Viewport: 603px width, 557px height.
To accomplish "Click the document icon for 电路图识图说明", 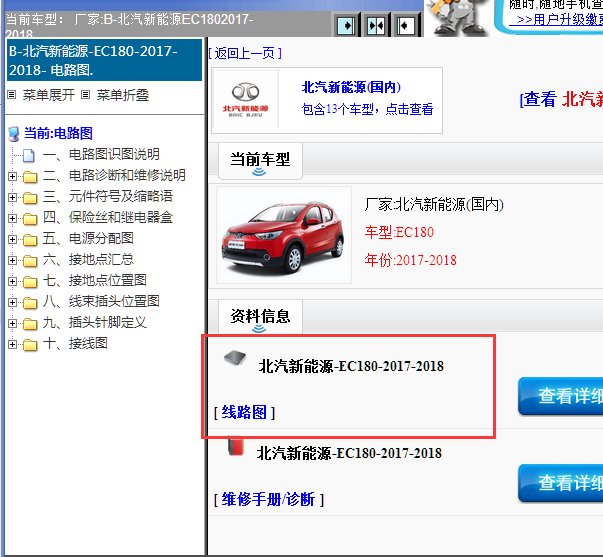I will pyautogui.click(x=28, y=155).
